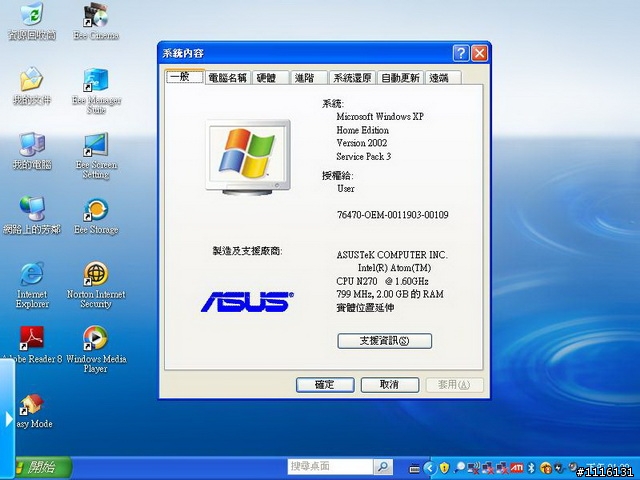Click the Home Edition text
The height and width of the screenshot is (480, 640).
click(362, 130)
